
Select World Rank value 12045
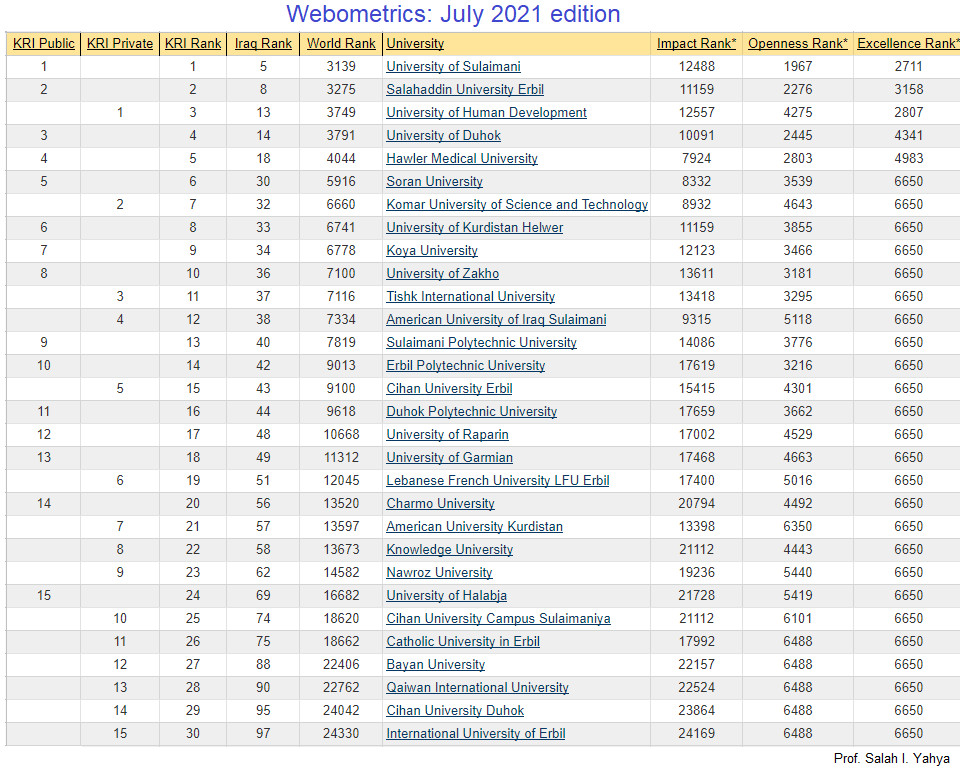341,481
